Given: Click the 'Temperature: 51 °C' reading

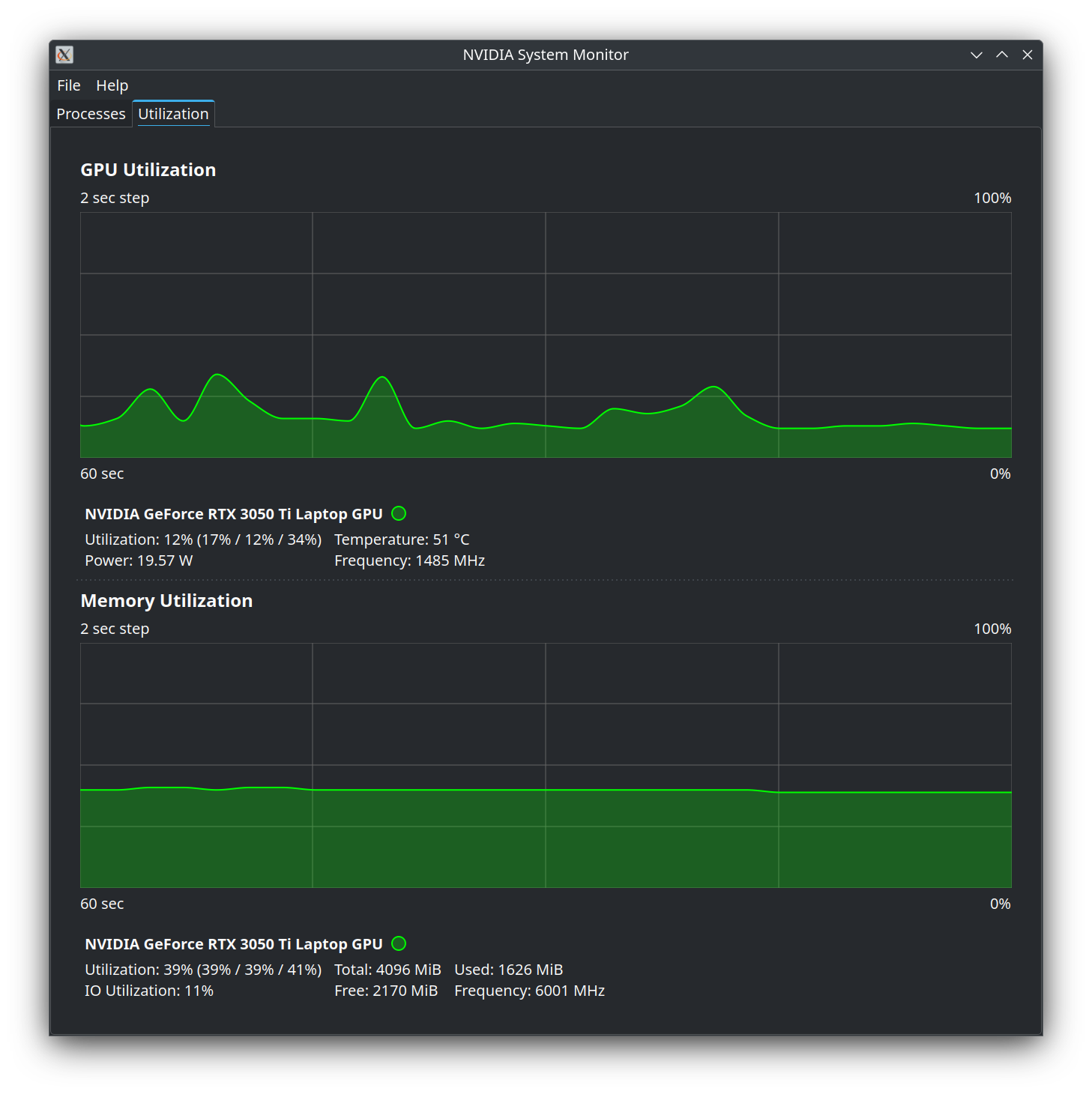Looking at the screenshot, I should (402, 540).
